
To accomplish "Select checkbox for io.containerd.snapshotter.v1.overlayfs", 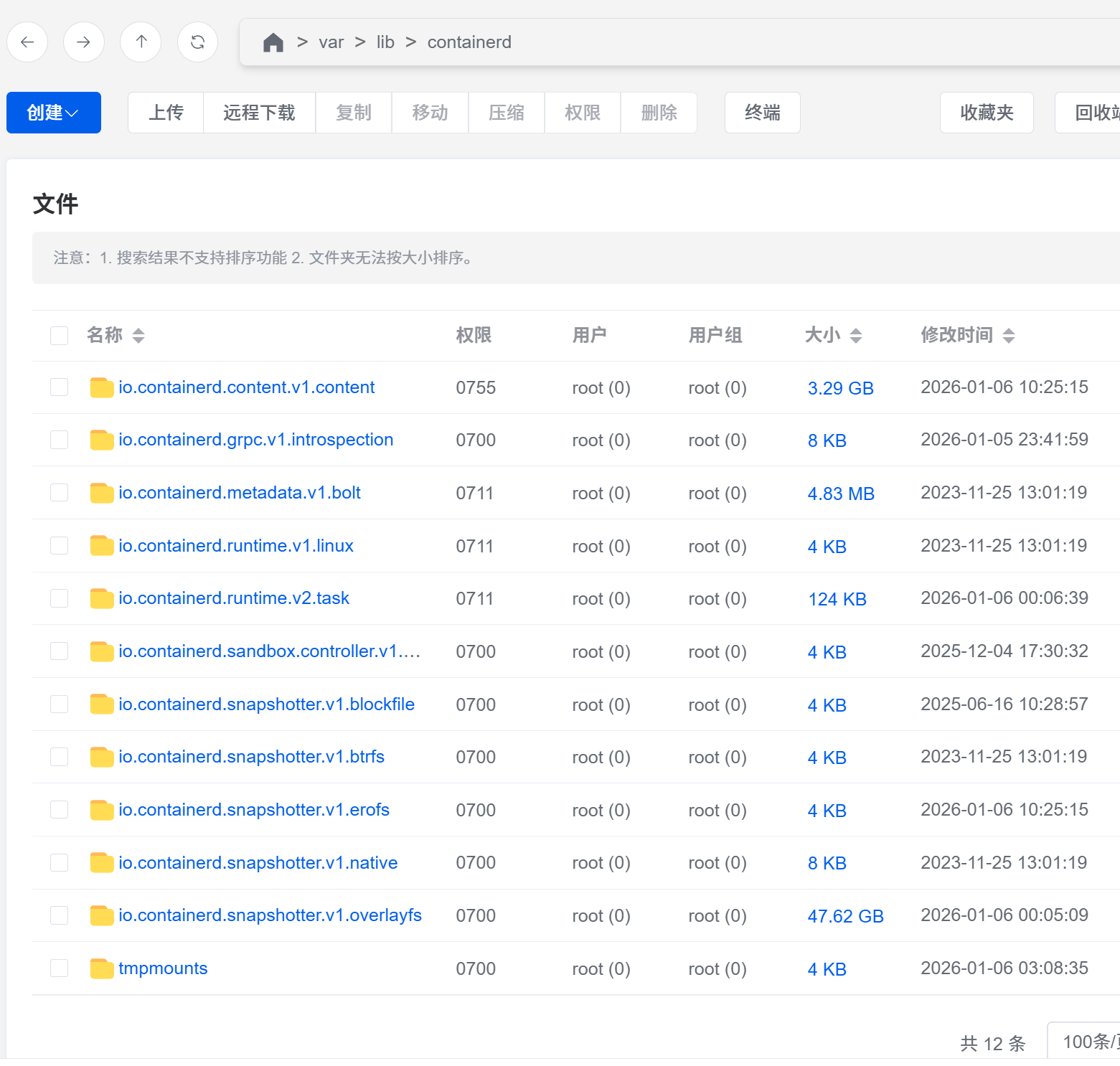I will (x=60, y=916).
